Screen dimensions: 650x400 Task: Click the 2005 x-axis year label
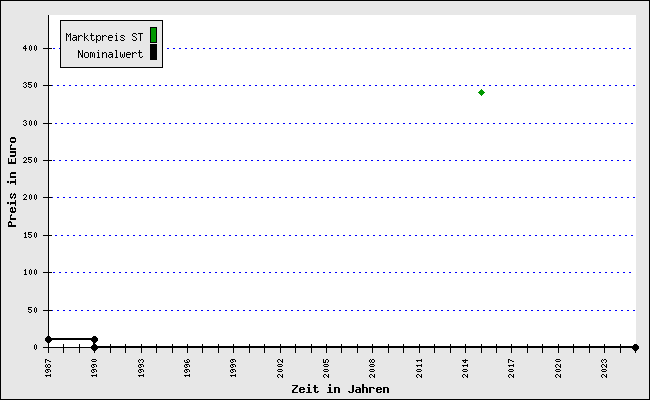tap(326, 368)
